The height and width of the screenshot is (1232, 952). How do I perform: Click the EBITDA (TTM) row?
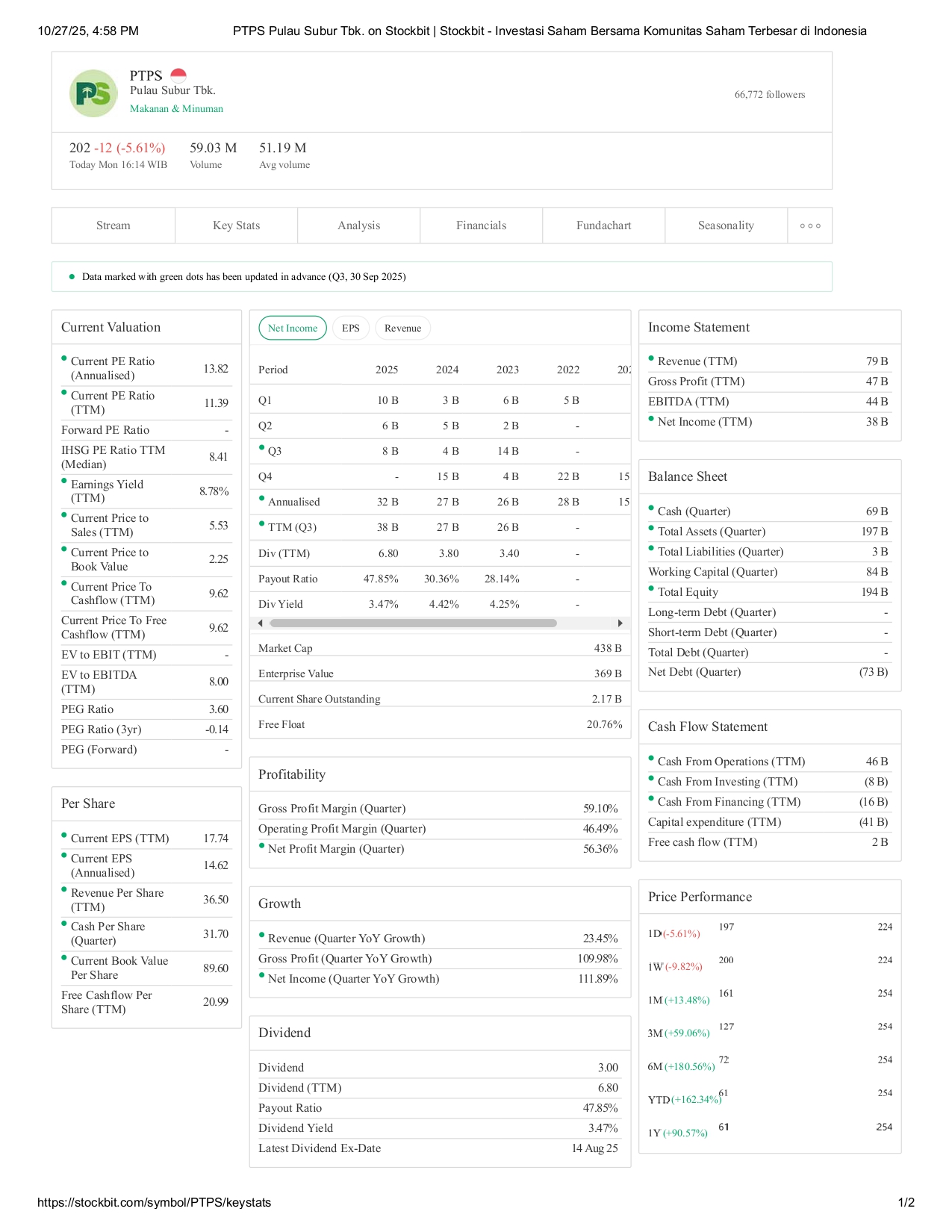click(769, 402)
